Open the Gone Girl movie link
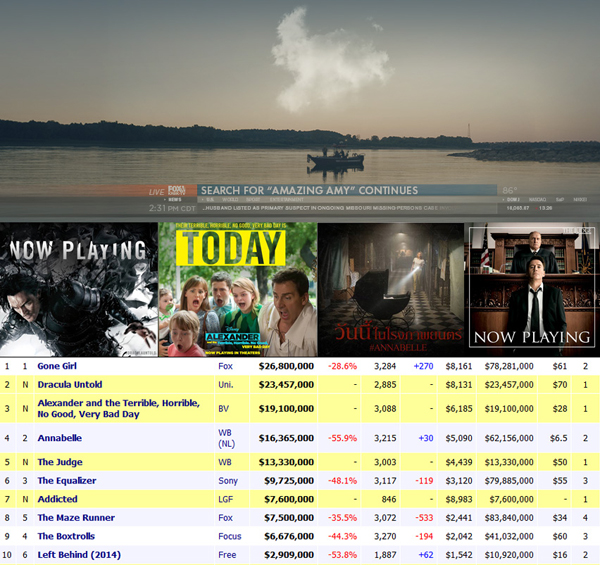The width and height of the screenshot is (600, 565). point(57,366)
